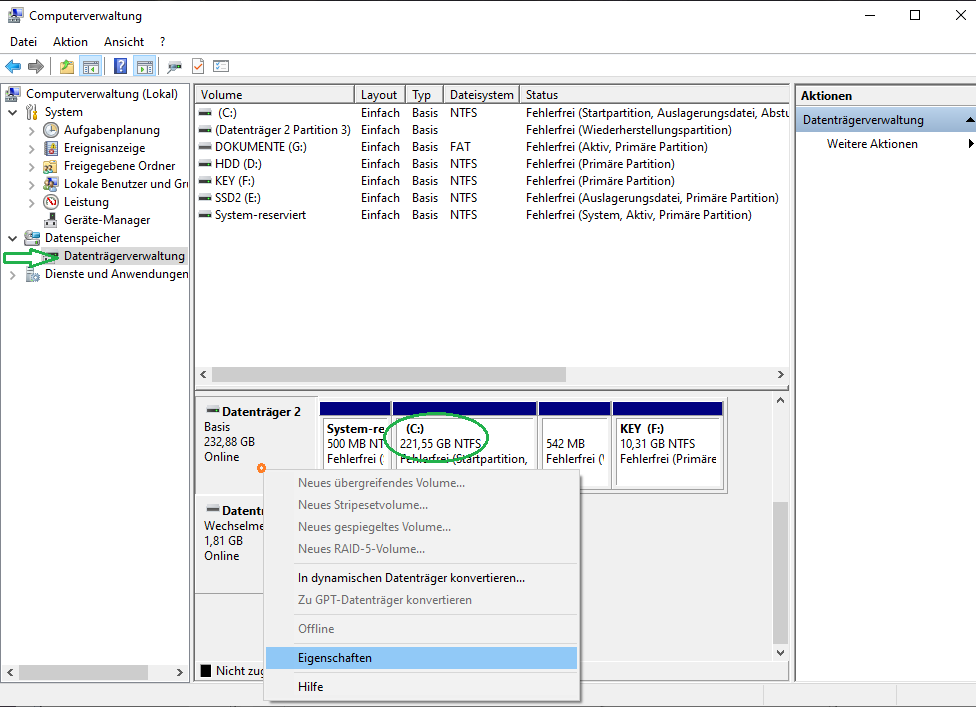Viewport: 976px width, 707px height.
Task: Expand Dienste und Anwendungen node
Action: tap(12, 274)
